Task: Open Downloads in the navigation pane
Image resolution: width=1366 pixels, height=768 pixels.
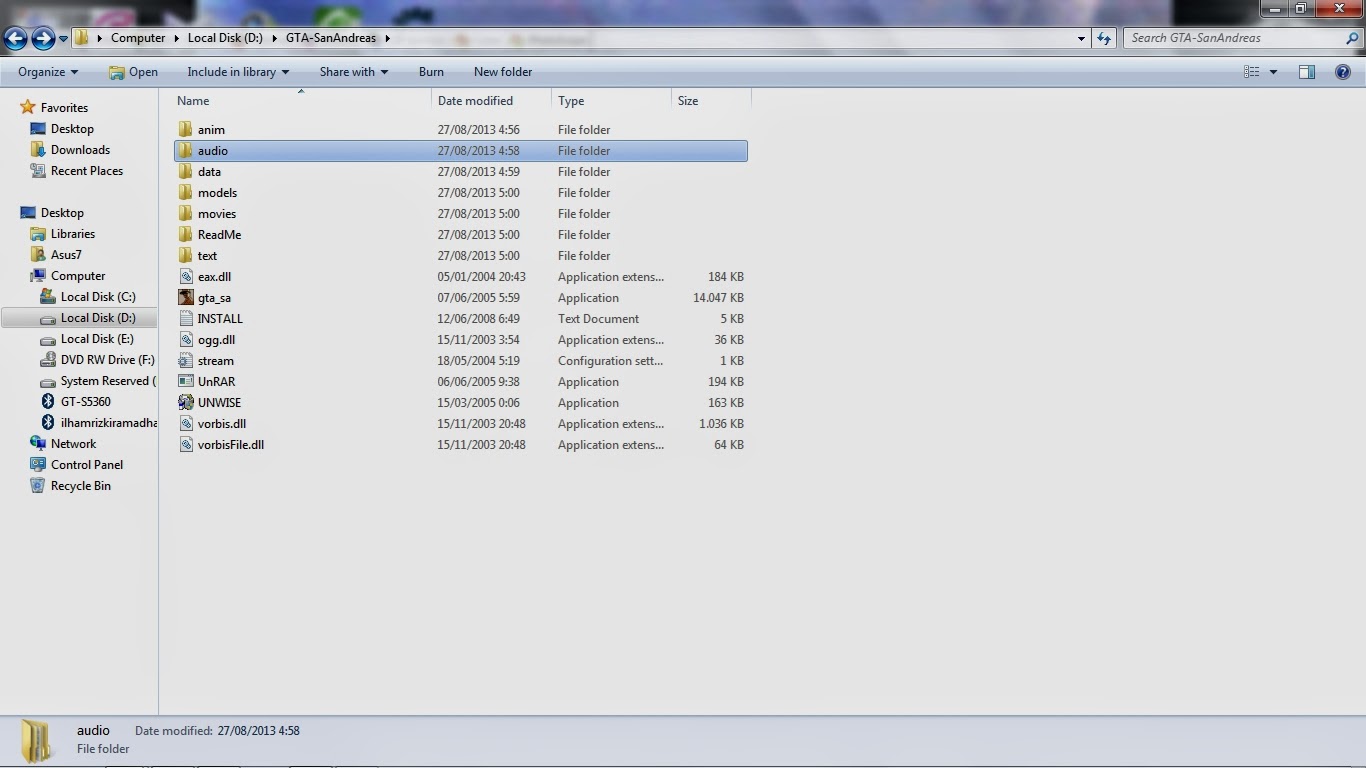Action: [80, 150]
